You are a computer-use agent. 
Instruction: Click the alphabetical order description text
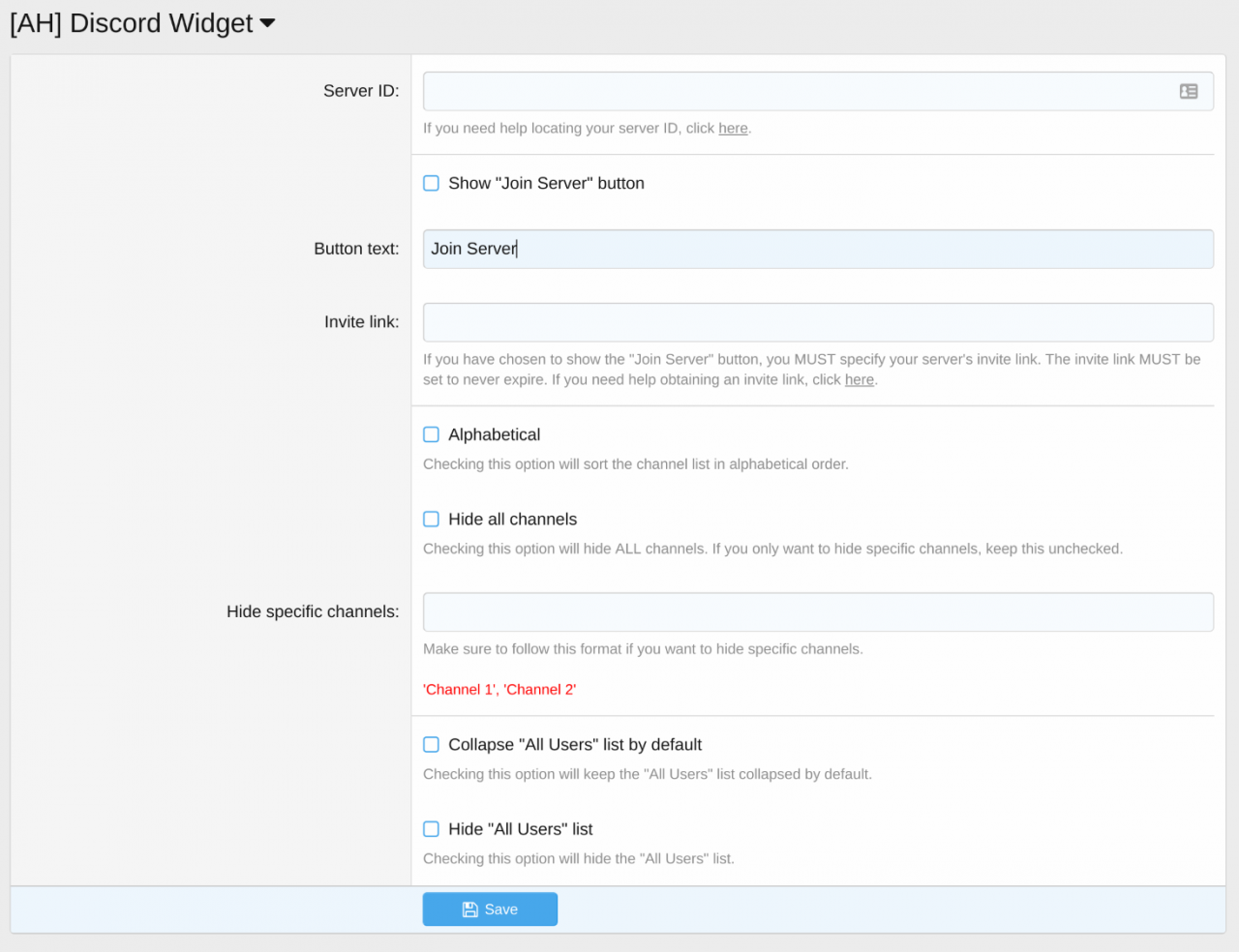point(636,464)
